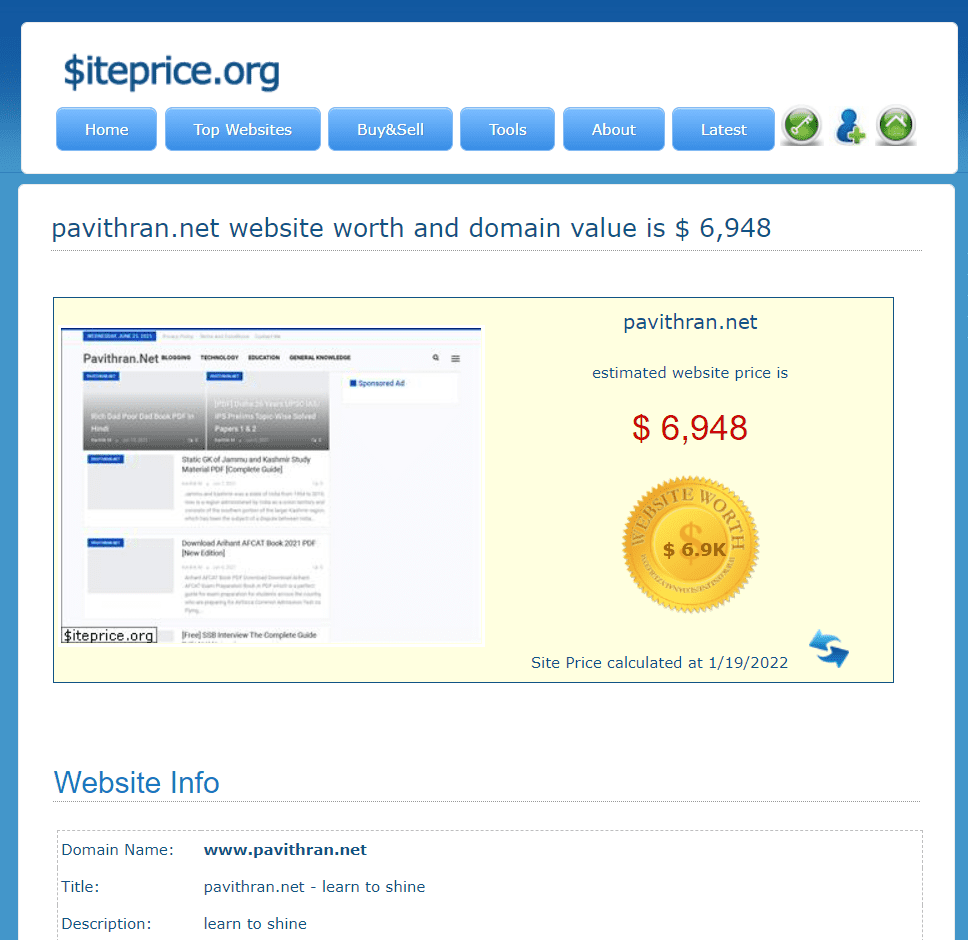Click the green key login icon

801,127
